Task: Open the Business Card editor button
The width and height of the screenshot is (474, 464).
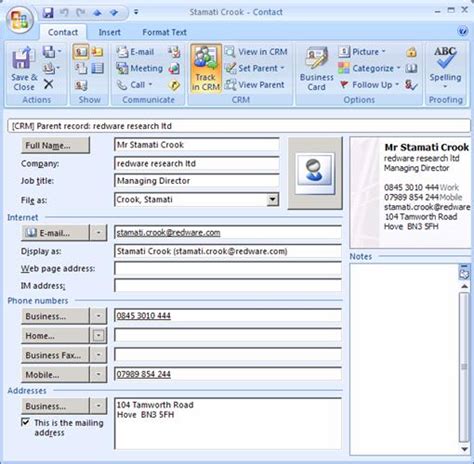Action: click(316, 69)
